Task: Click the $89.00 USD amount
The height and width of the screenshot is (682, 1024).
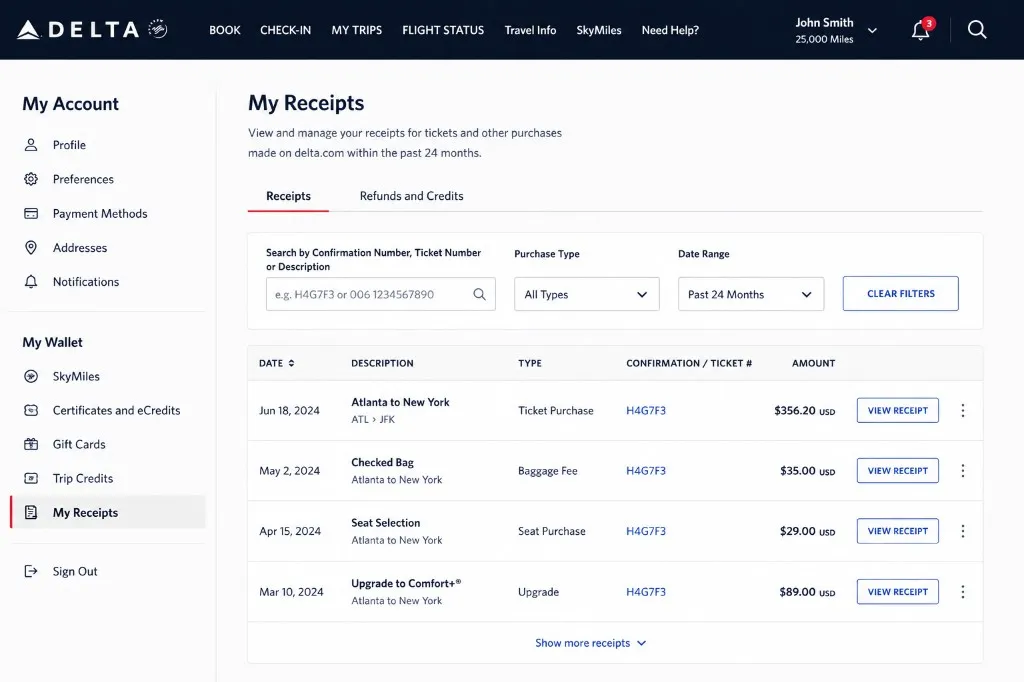Action: pos(807,592)
